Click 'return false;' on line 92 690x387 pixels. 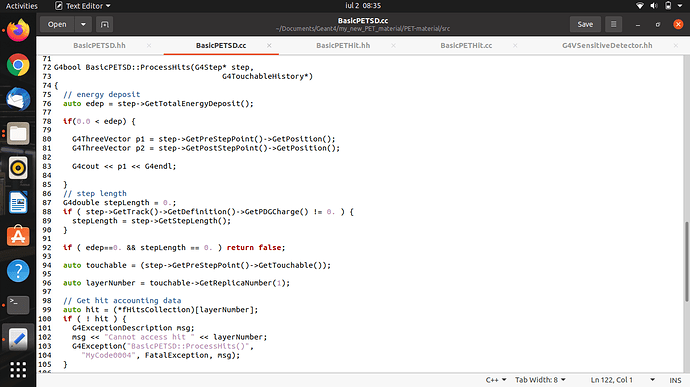point(256,247)
